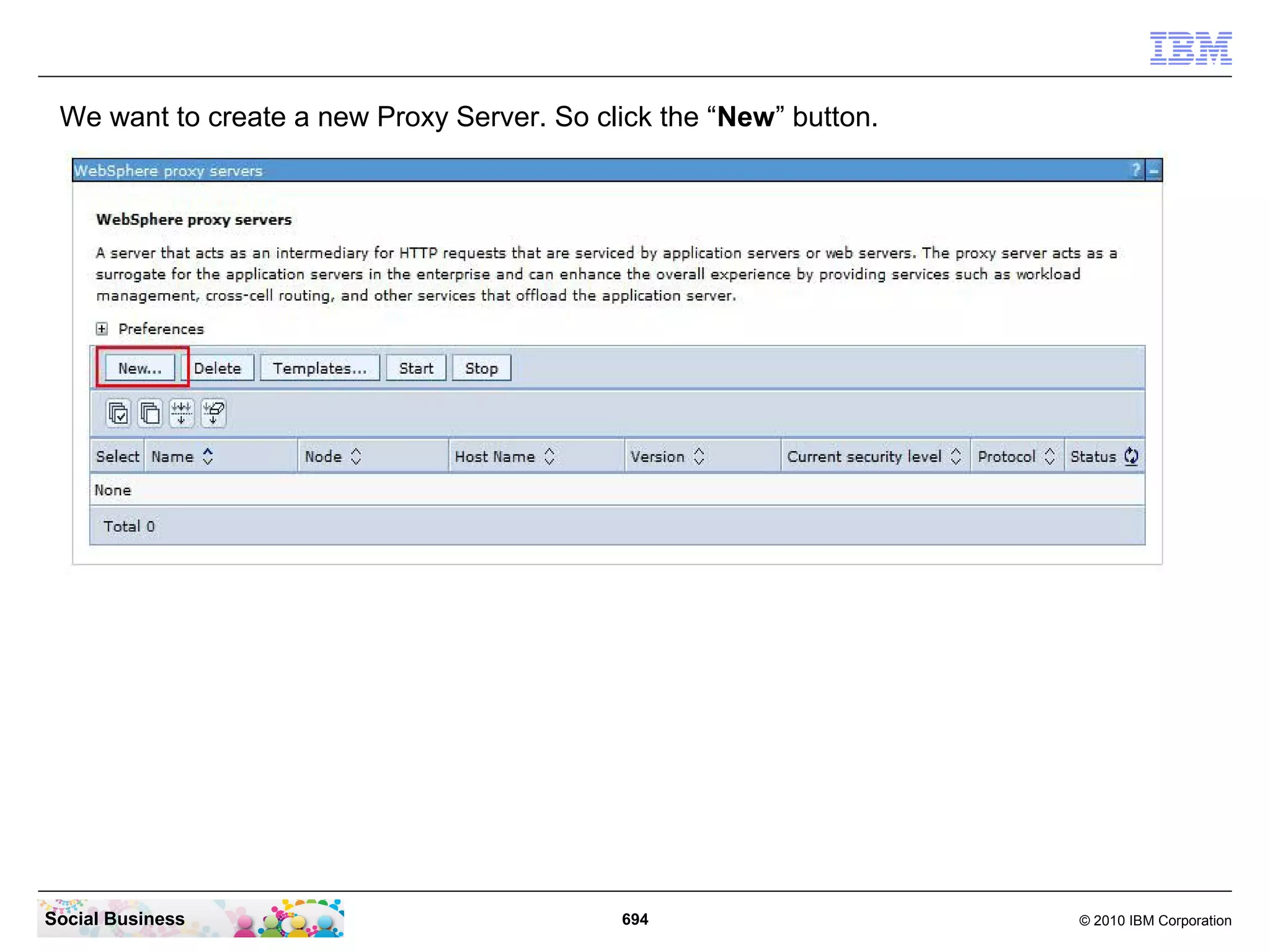Click the Select All items icon
Image resolution: width=1270 pixels, height=952 pixels.
tap(118, 413)
